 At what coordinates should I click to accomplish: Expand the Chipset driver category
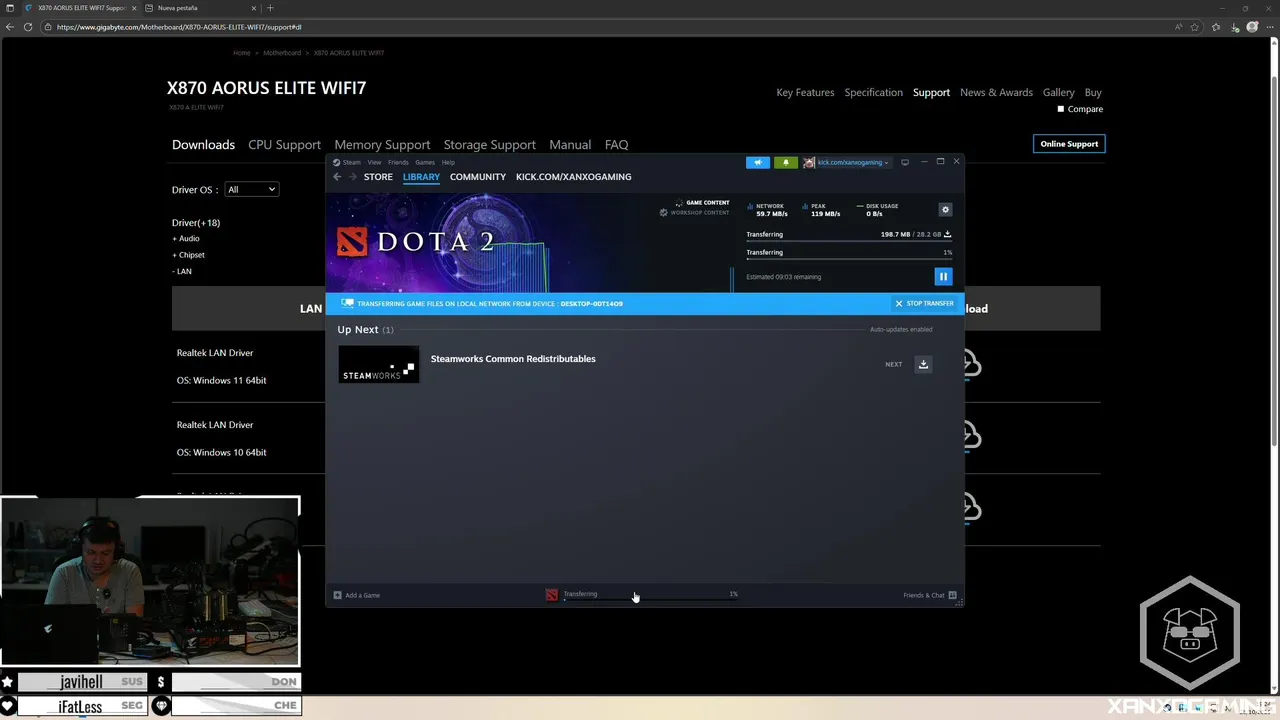[x=188, y=255]
